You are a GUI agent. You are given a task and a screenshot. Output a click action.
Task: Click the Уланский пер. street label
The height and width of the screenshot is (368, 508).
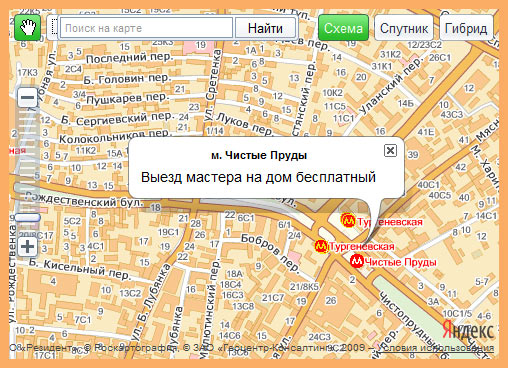[x=391, y=86]
